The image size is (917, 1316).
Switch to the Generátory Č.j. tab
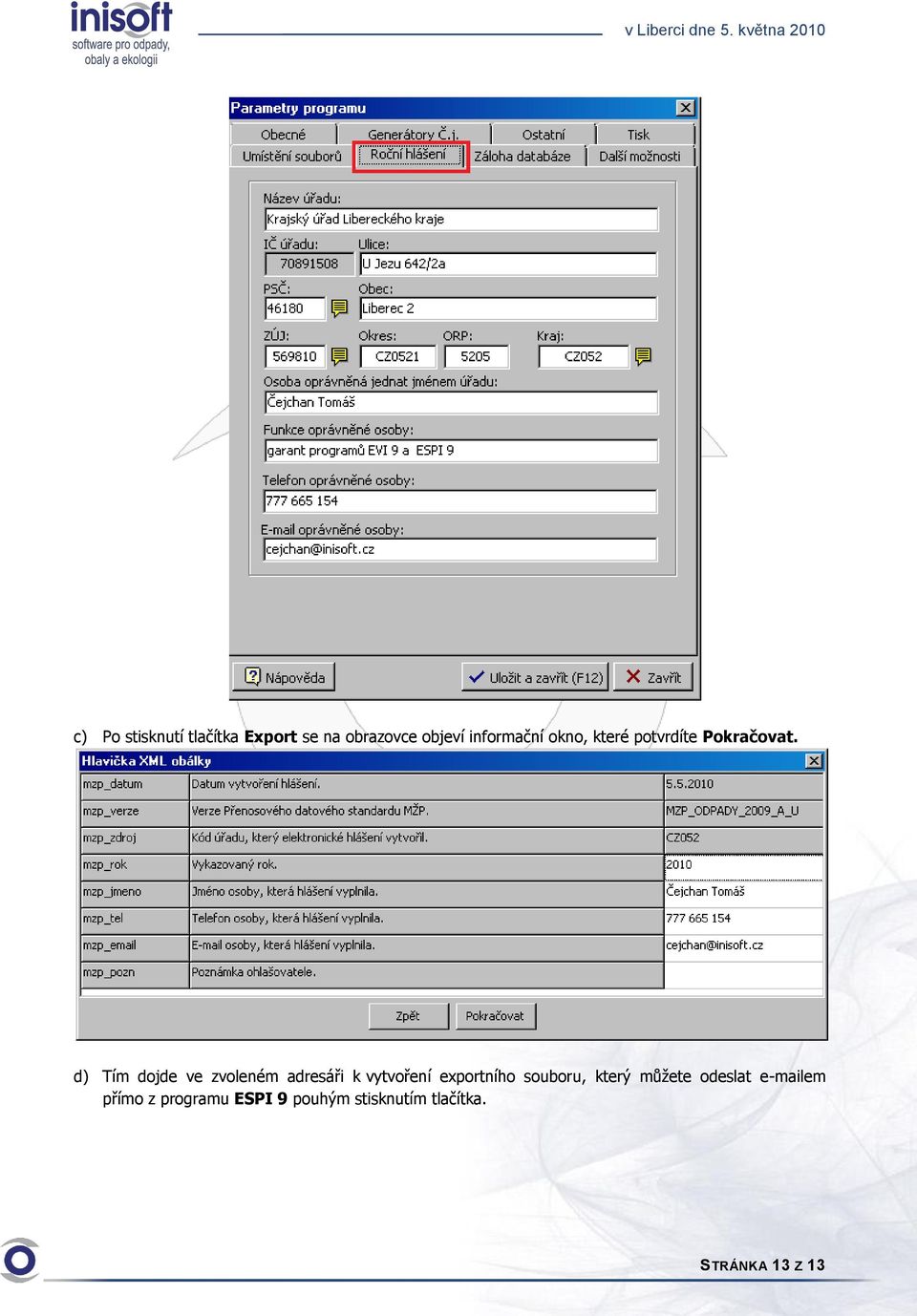pyautogui.click(x=414, y=135)
